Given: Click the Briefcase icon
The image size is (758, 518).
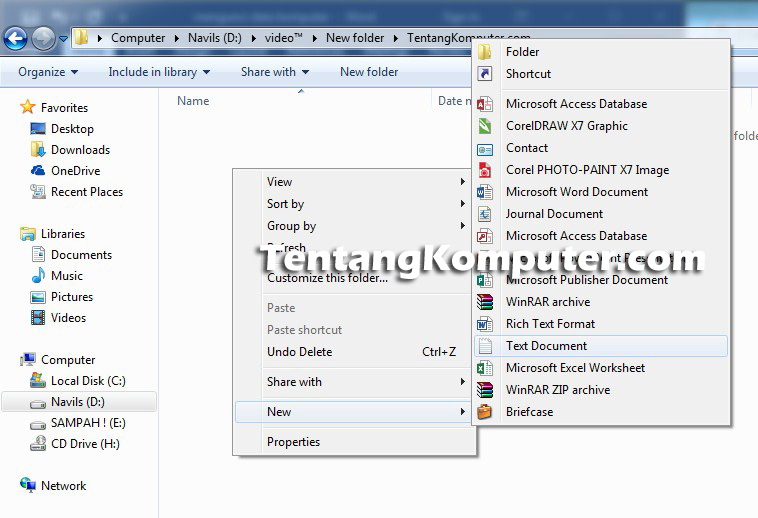Looking at the screenshot, I should coord(485,412).
